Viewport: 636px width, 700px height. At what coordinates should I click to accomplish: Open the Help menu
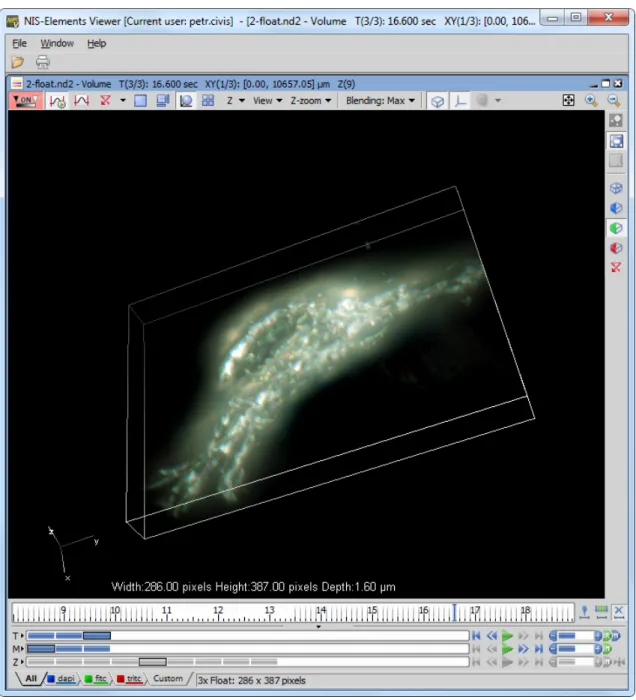click(96, 43)
